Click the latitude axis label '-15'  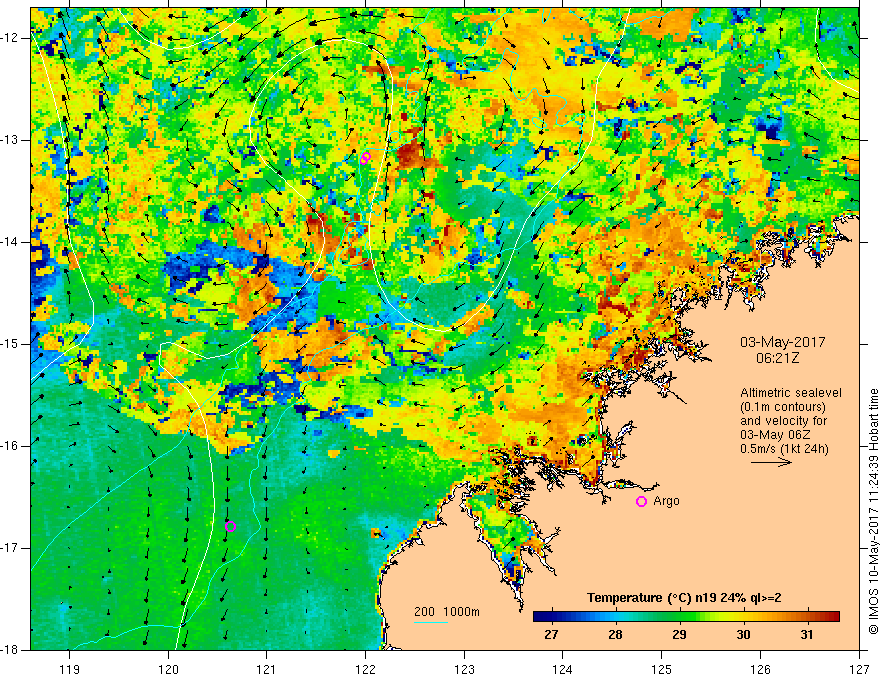pos(10,344)
